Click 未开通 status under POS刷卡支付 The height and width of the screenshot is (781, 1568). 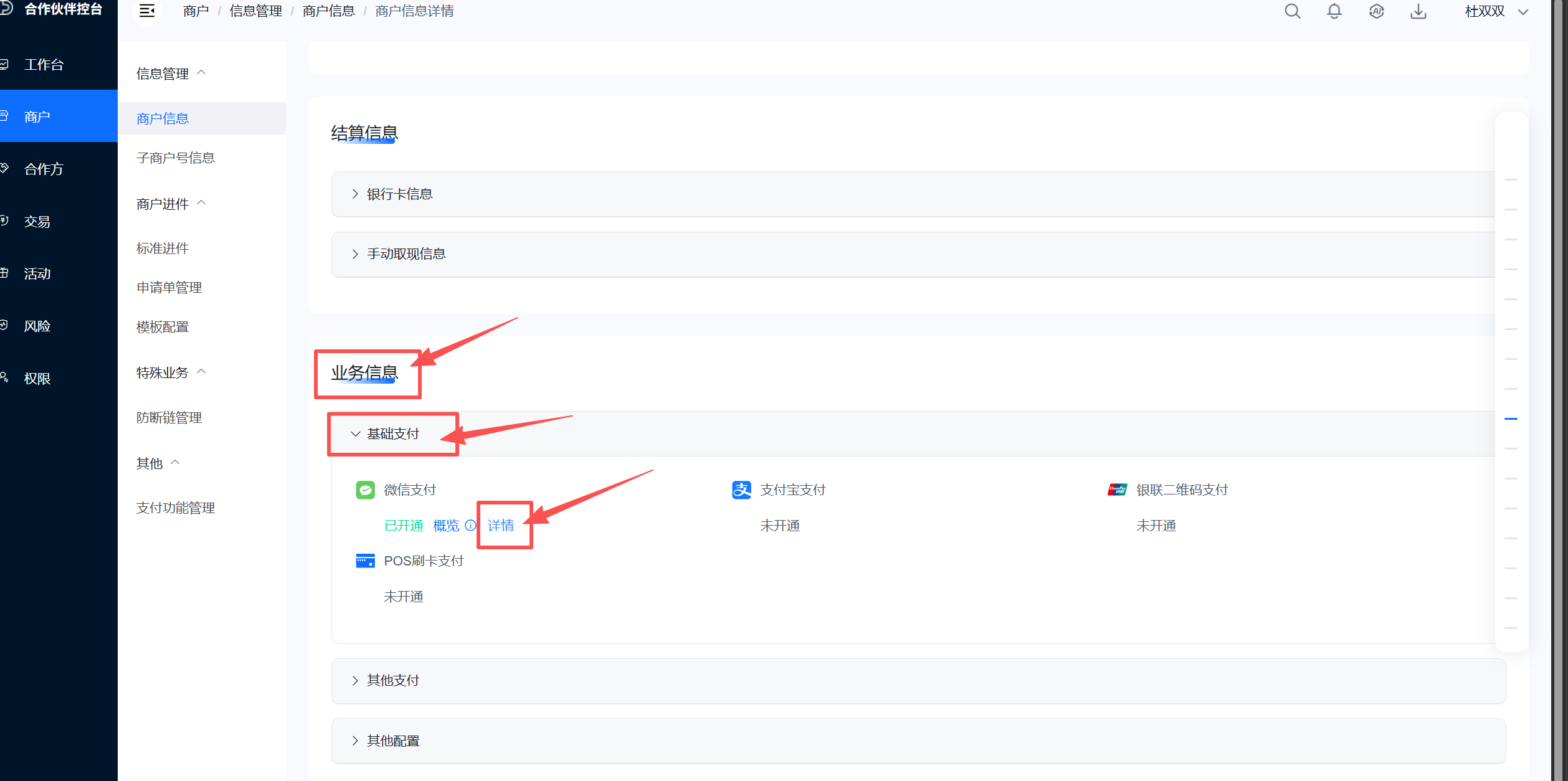tap(404, 597)
